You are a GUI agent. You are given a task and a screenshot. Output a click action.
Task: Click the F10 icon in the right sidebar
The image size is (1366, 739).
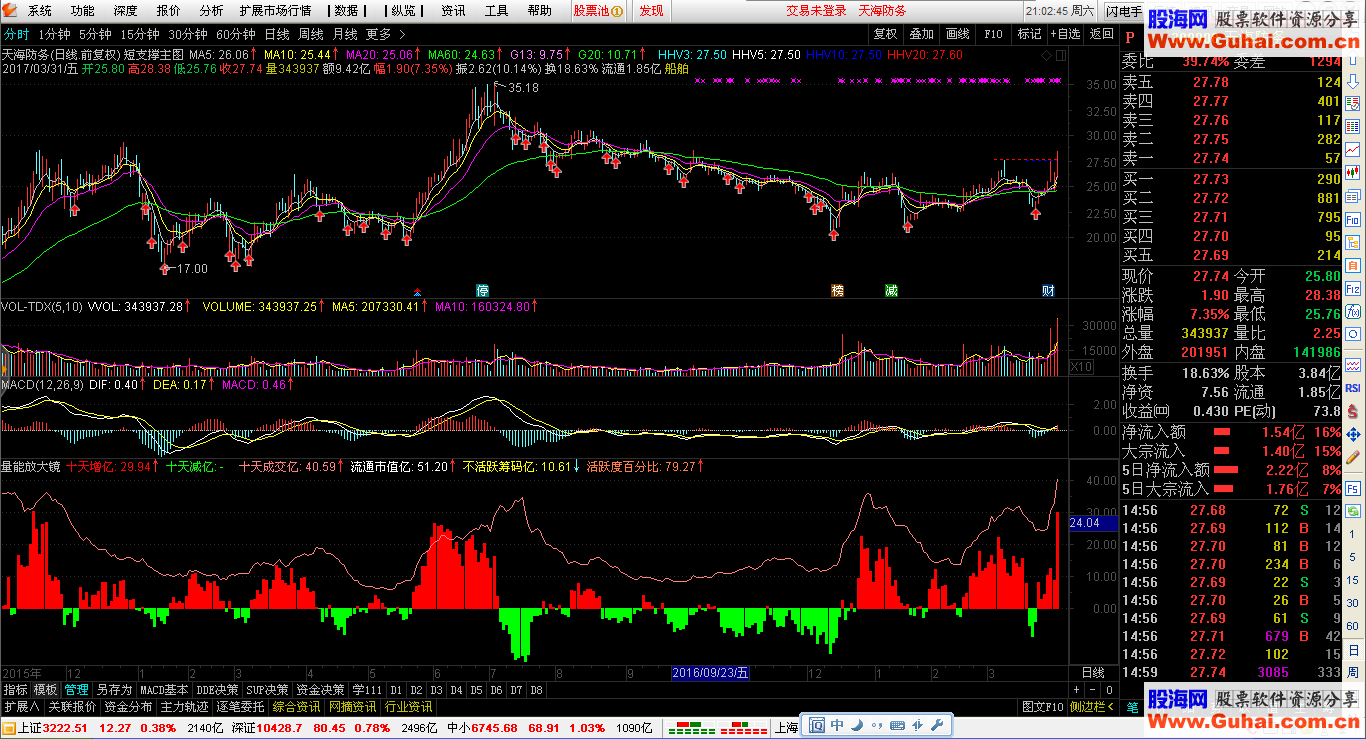[1353, 218]
